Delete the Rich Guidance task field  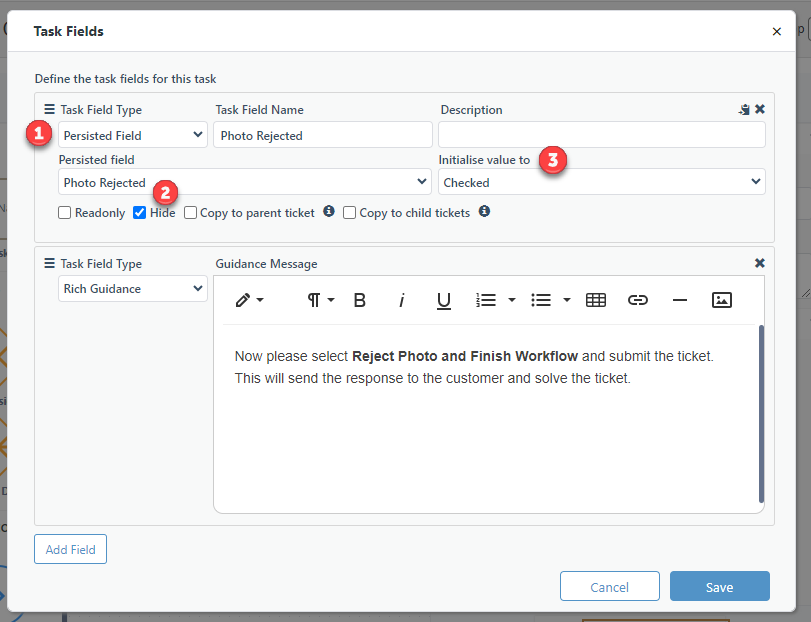pyautogui.click(x=760, y=263)
